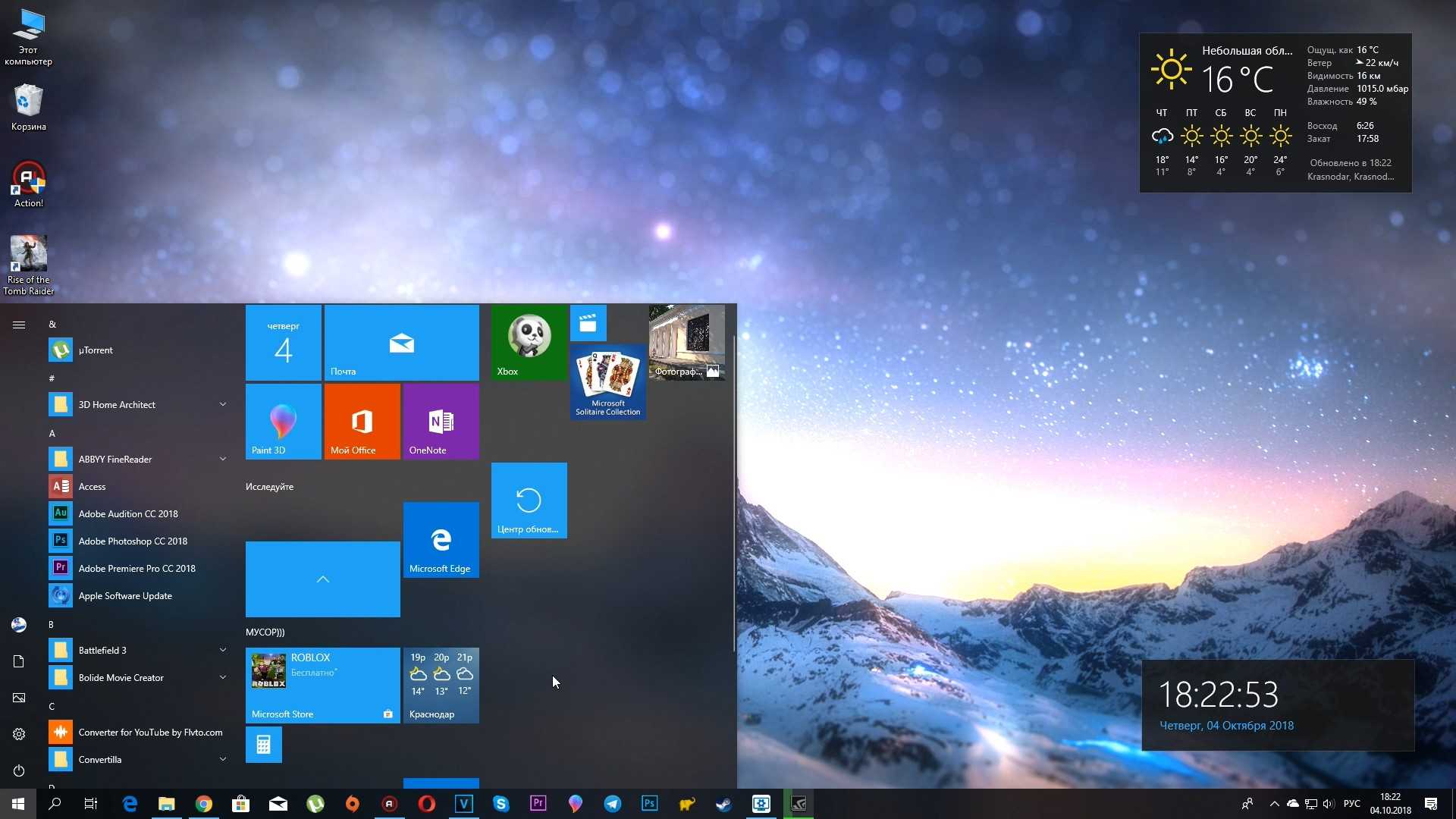Open Microsoft Solitaire Collection tile
This screenshot has width=1456, height=819.
coord(608,382)
